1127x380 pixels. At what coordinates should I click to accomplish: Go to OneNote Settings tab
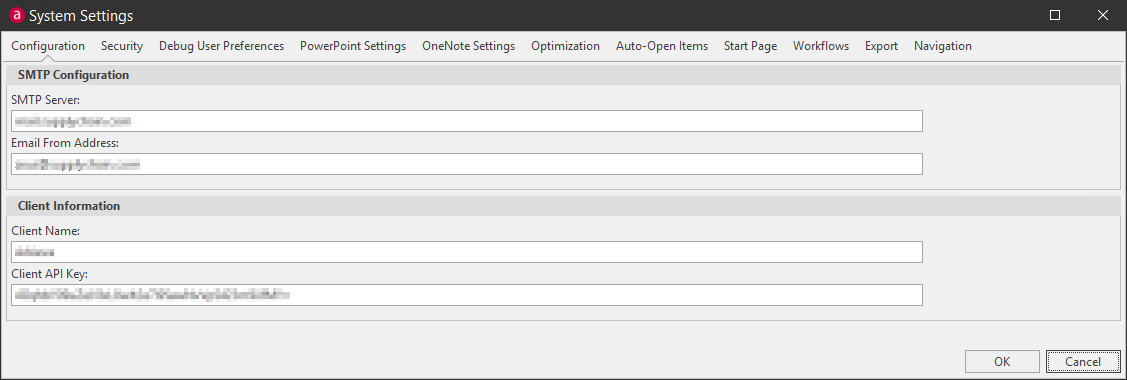point(469,46)
